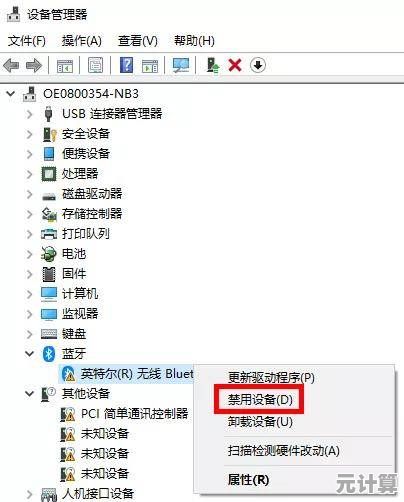Click the black down-arrow disable device toolbar icon
The width and height of the screenshot is (404, 502).
tap(258, 65)
